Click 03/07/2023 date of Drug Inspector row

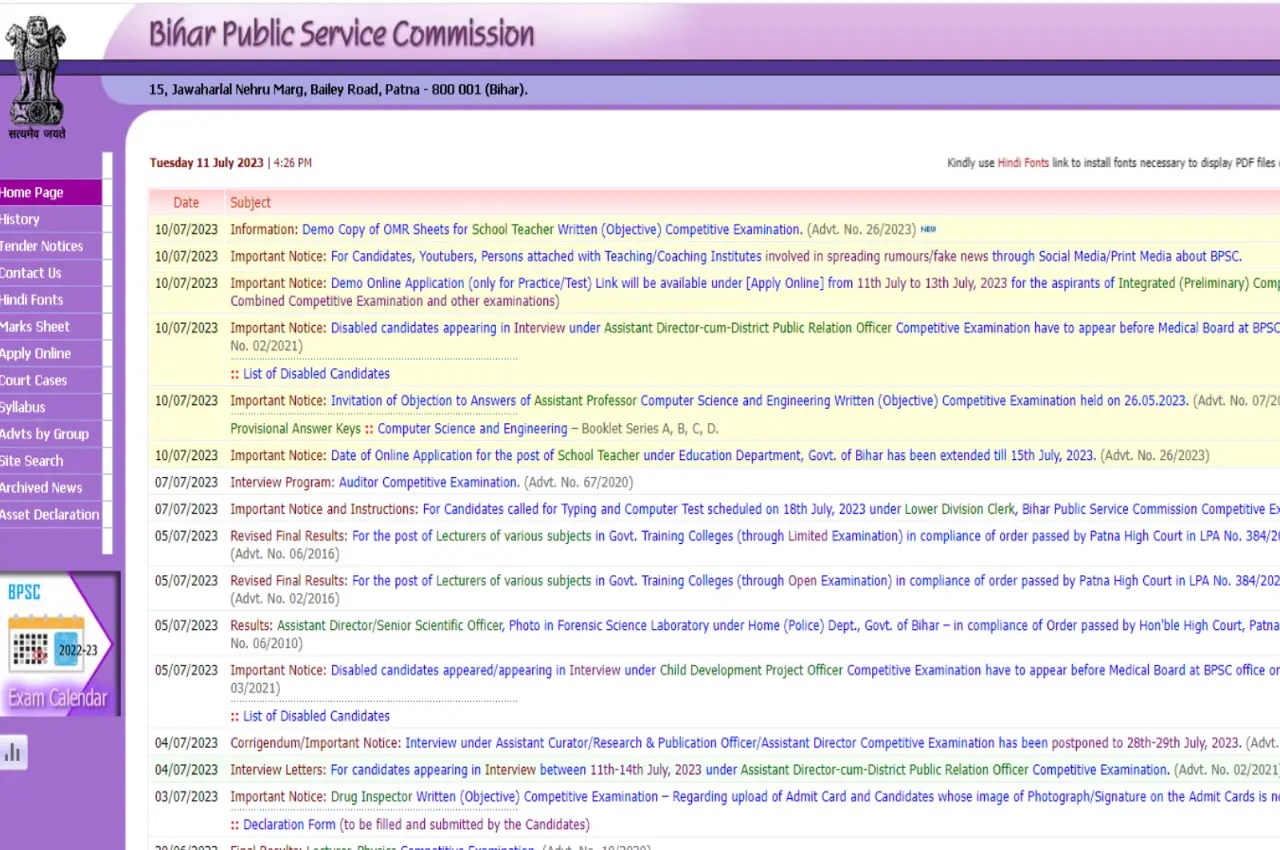[186, 797]
